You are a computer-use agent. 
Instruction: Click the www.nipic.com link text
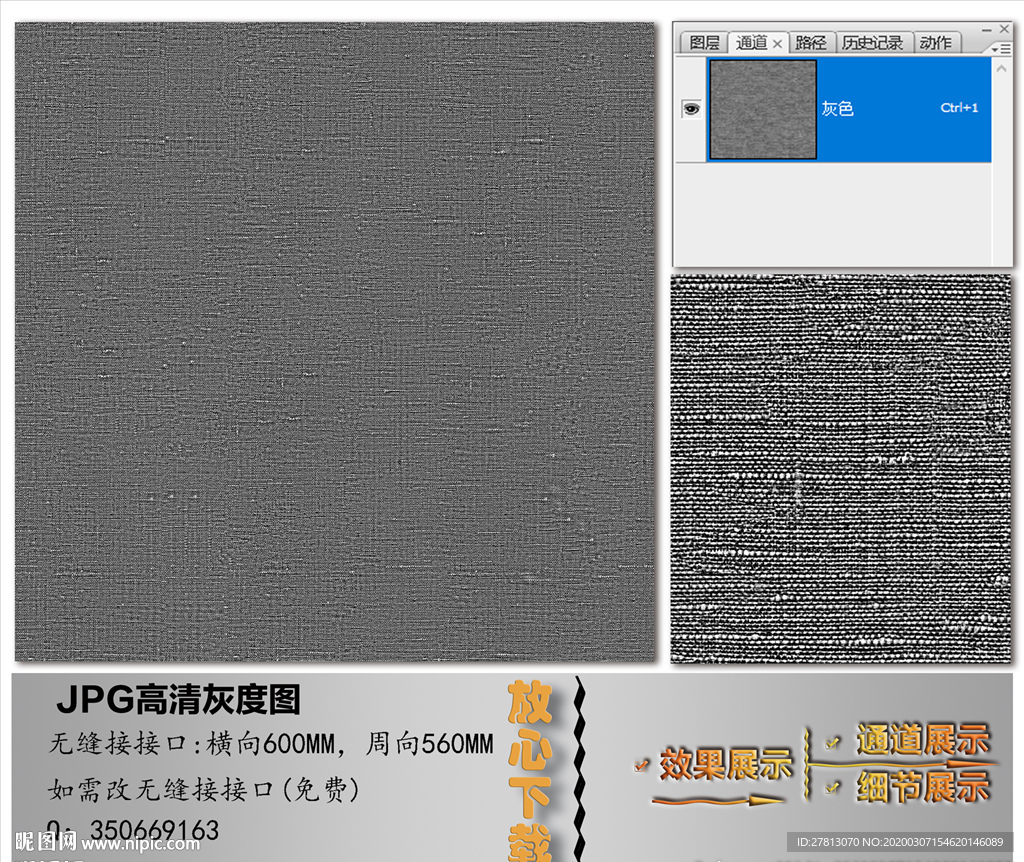140,844
